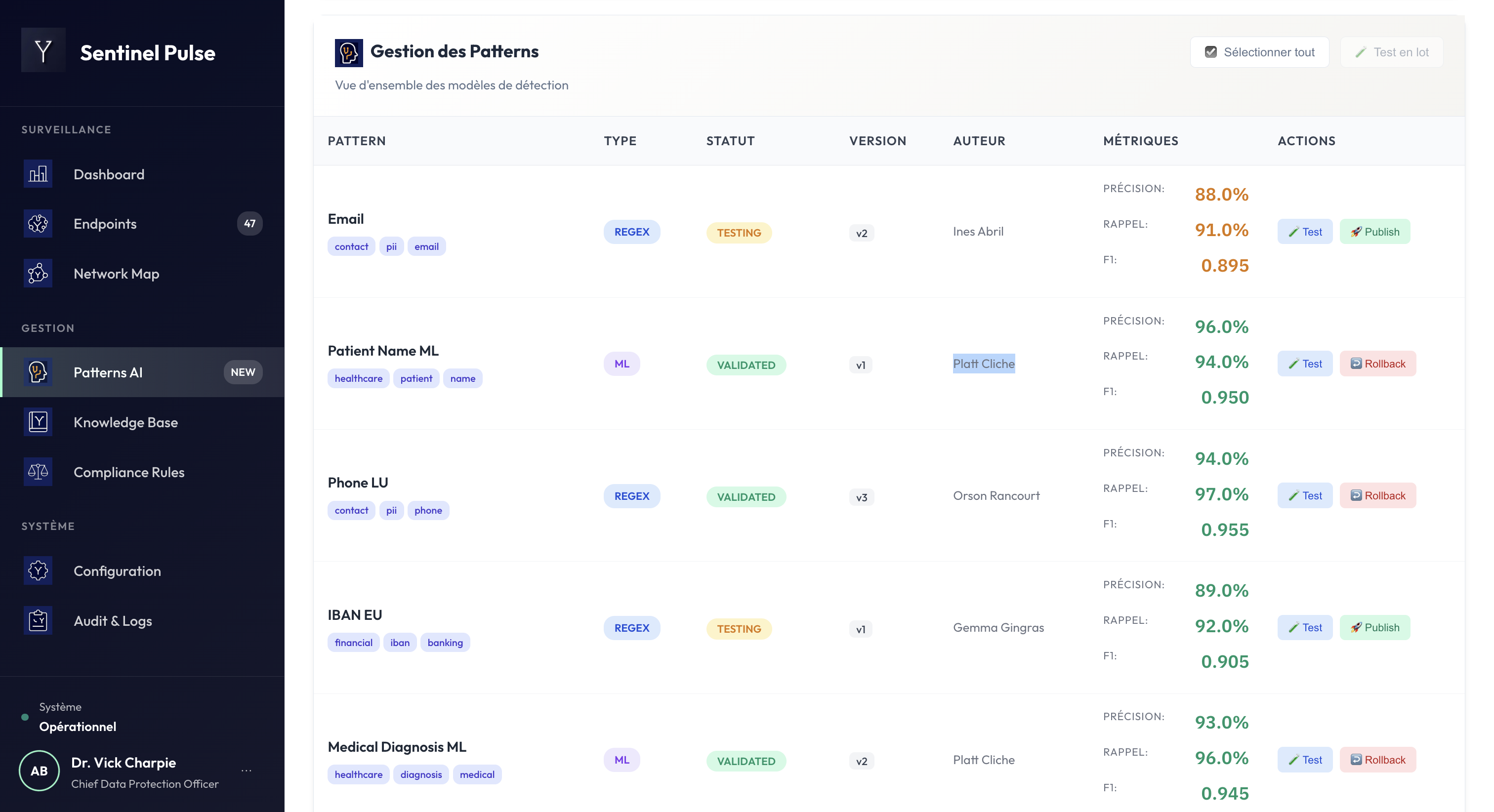Test the Phone LU pattern

[1305, 496]
